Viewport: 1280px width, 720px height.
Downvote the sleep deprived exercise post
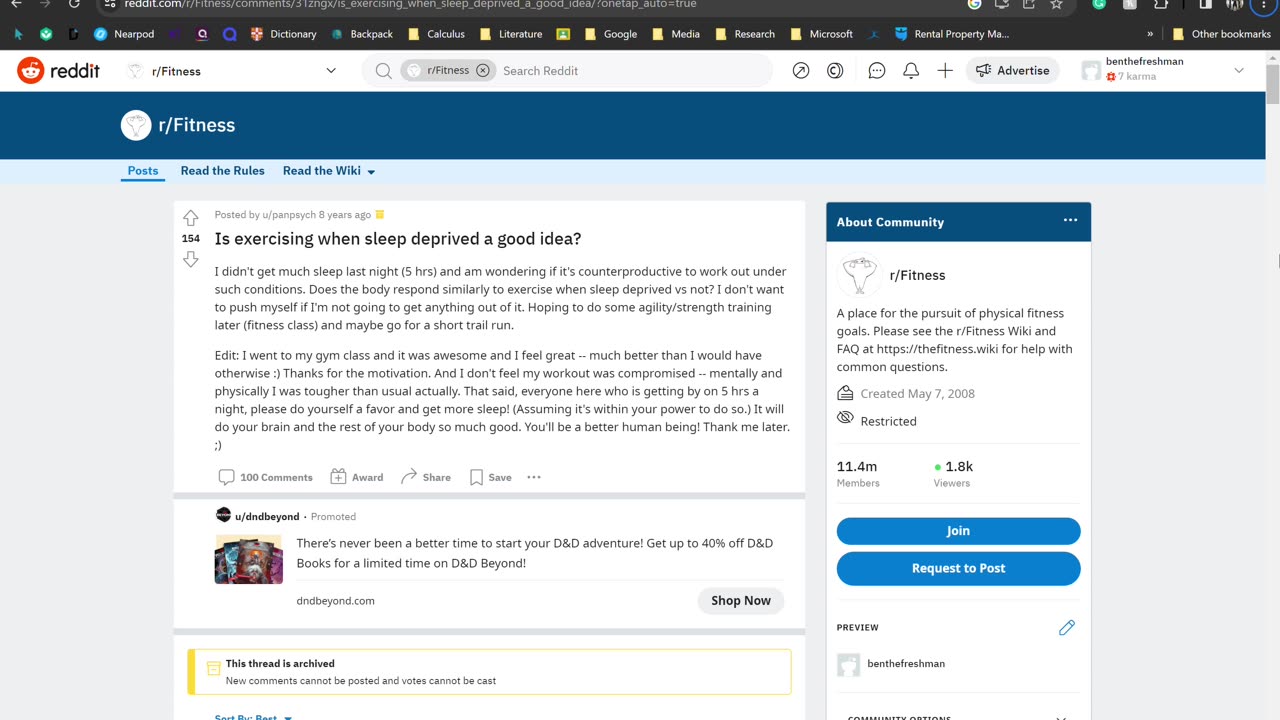pyautogui.click(x=190, y=259)
